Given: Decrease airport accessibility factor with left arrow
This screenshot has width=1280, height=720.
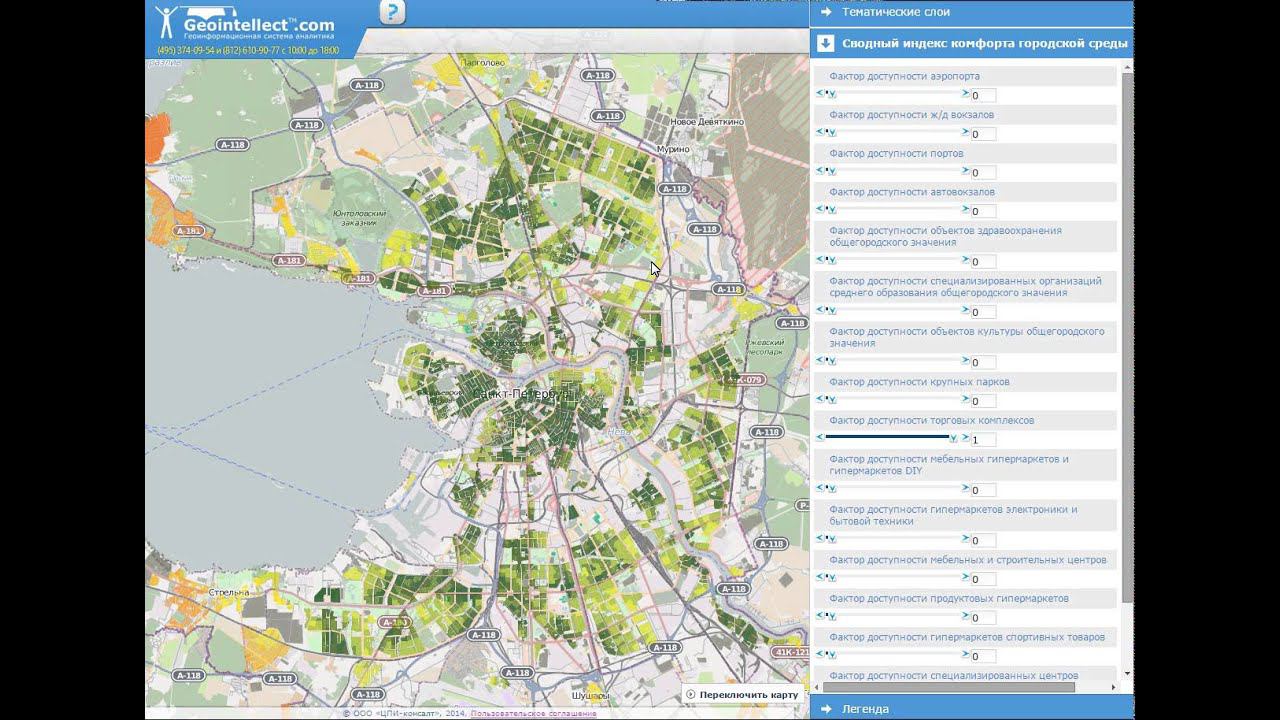Looking at the screenshot, I should (820, 93).
